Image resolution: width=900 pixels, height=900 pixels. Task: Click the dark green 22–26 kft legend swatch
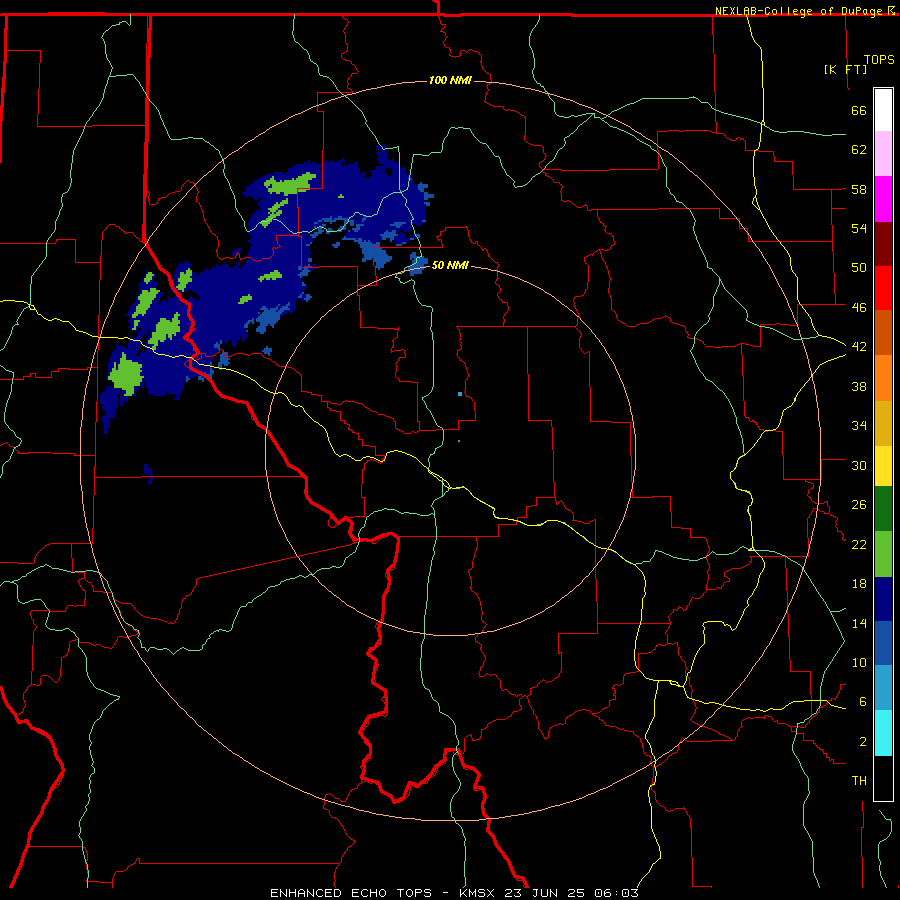point(883,509)
